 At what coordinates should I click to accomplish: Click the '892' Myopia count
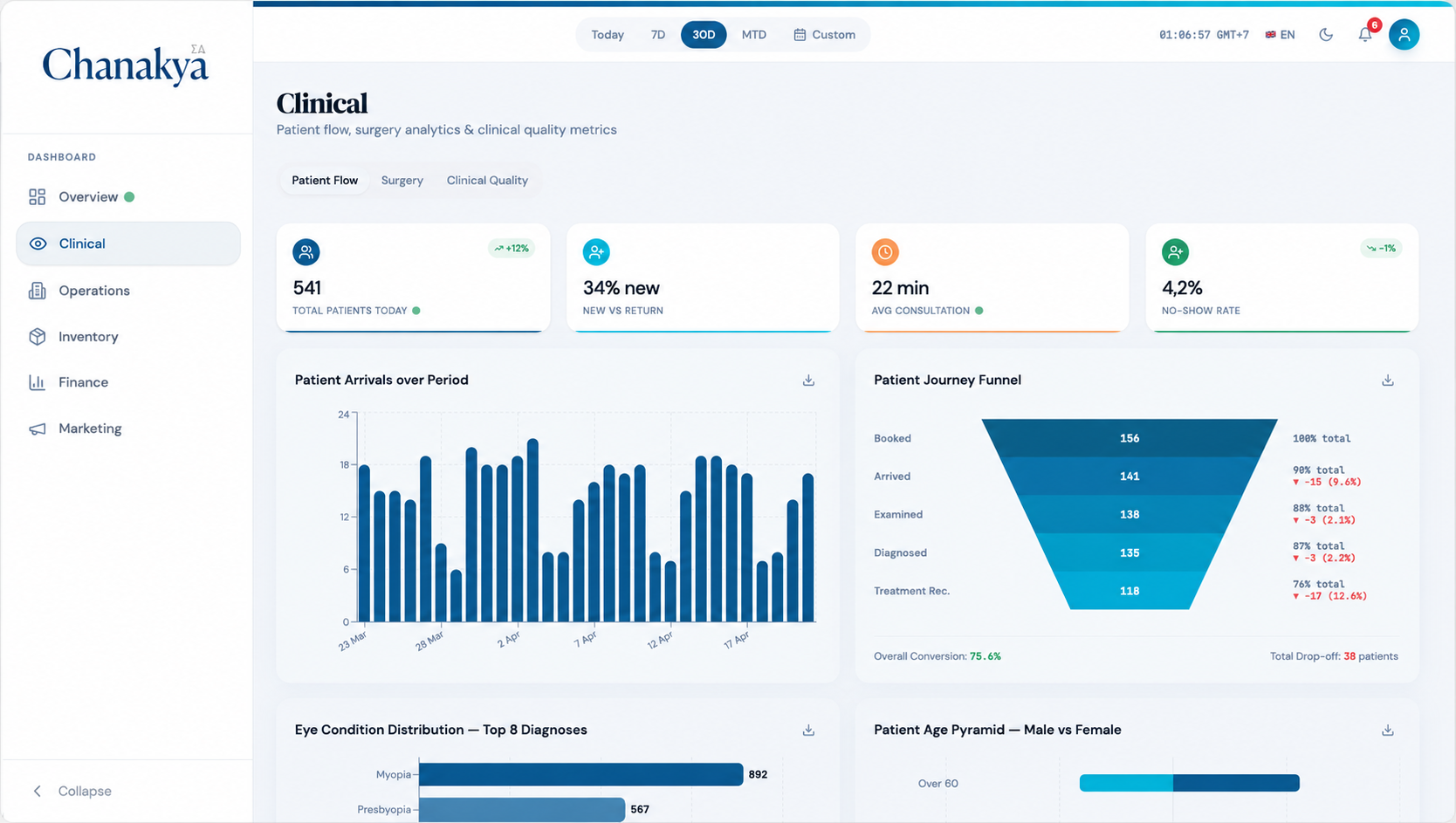pyautogui.click(x=758, y=774)
